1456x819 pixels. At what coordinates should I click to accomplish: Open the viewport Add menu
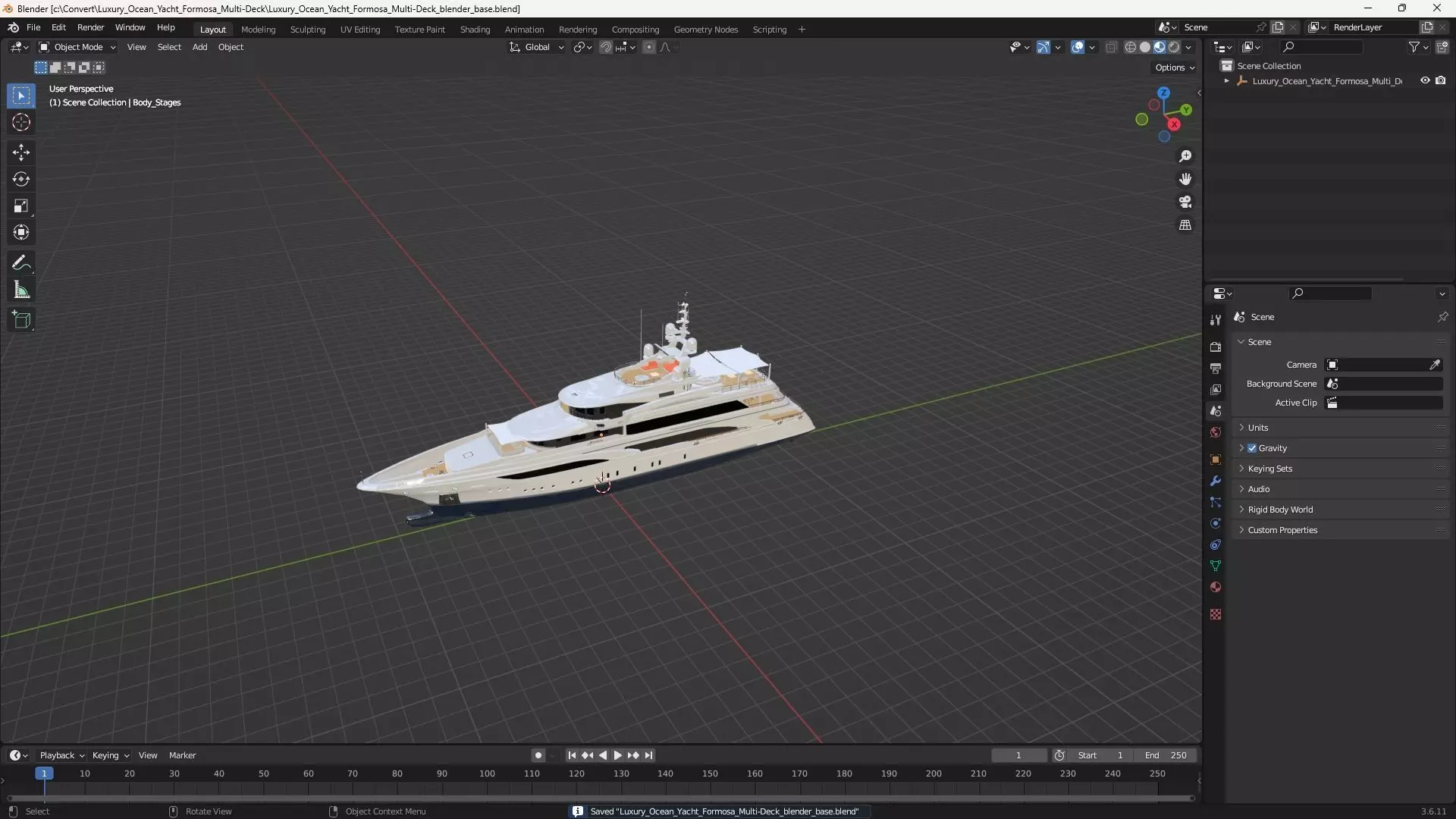click(x=199, y=47)
